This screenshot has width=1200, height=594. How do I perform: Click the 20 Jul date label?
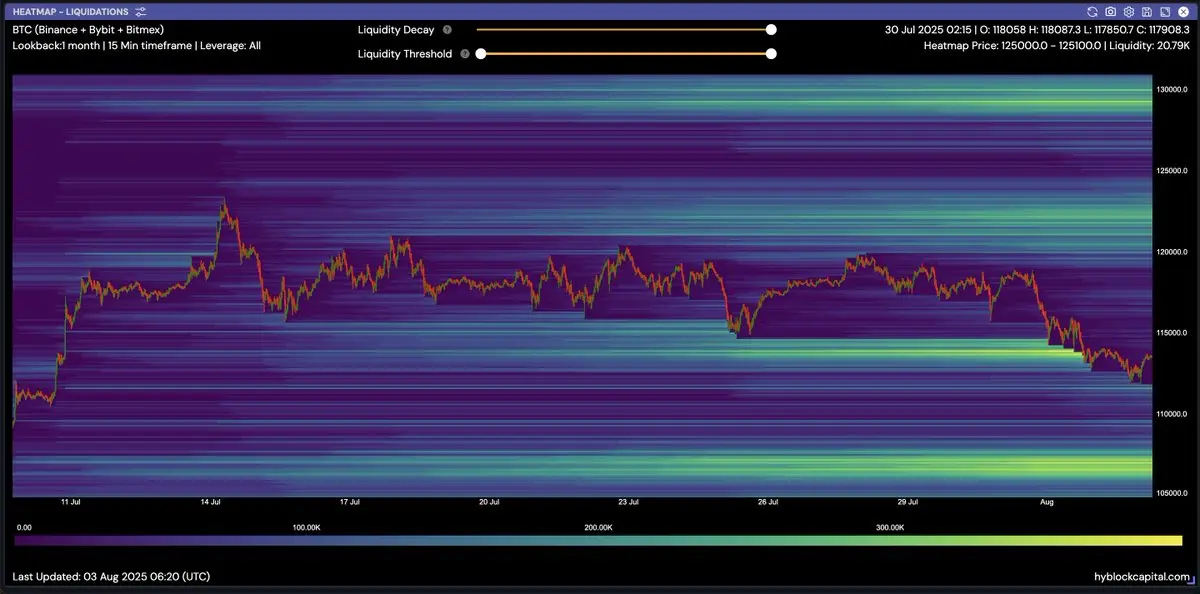(x=489, y=504)
